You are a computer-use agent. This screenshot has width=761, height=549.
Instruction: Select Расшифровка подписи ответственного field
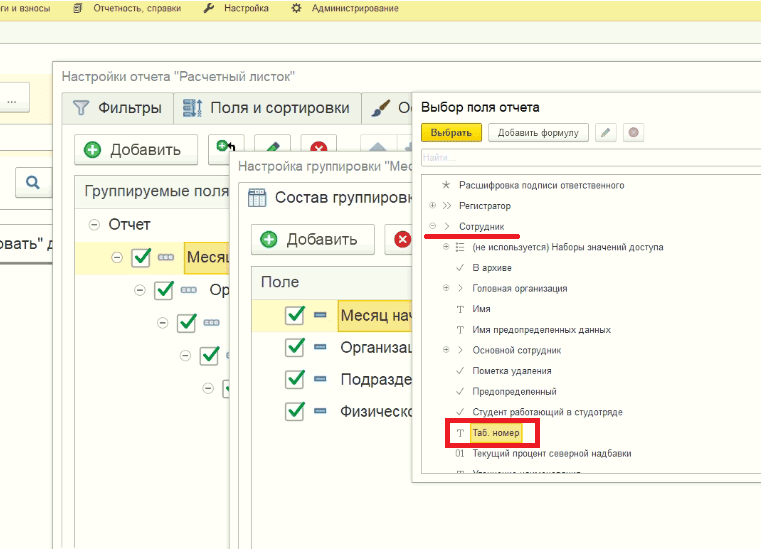[542, 185]
